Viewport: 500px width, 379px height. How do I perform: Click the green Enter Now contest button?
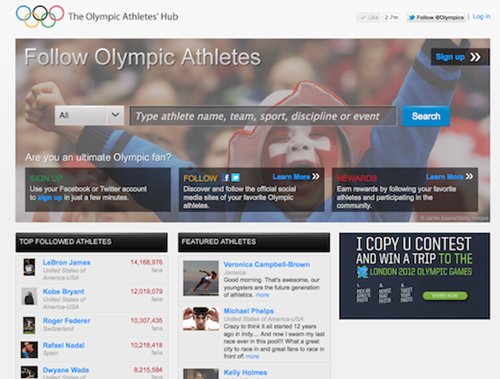(x=445, y=296)
